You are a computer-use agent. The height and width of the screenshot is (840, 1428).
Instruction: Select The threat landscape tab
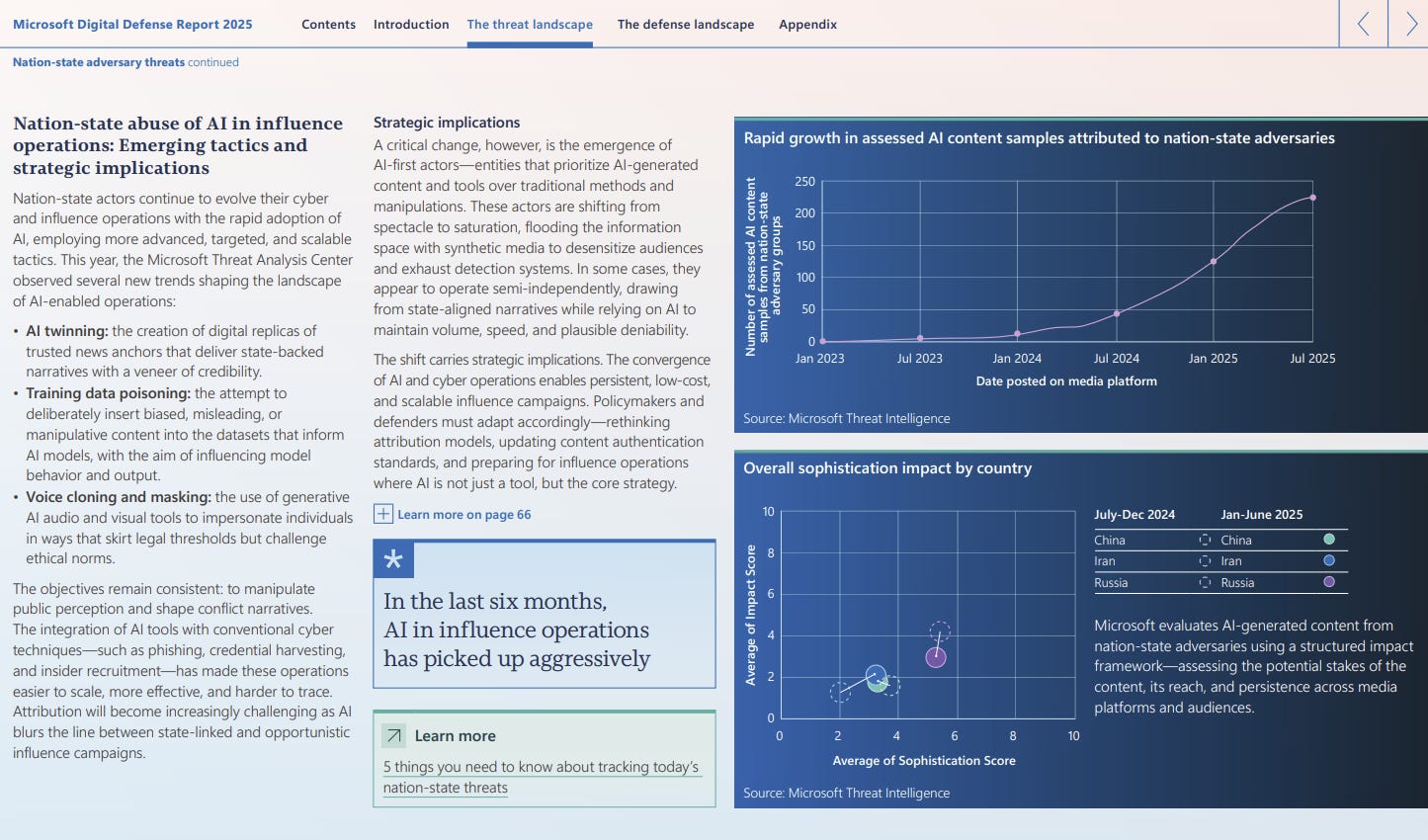point(530,25)
